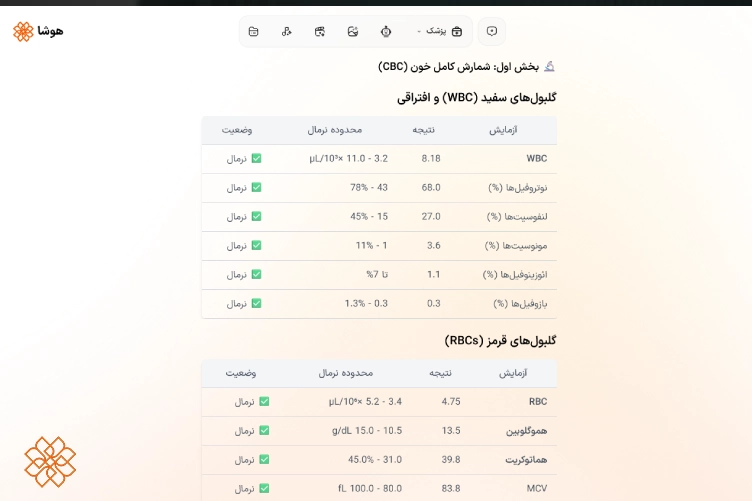Viewport: 752px width, 501px height.
Task: Click the RBC test name cell
Action: pos(538,402)
